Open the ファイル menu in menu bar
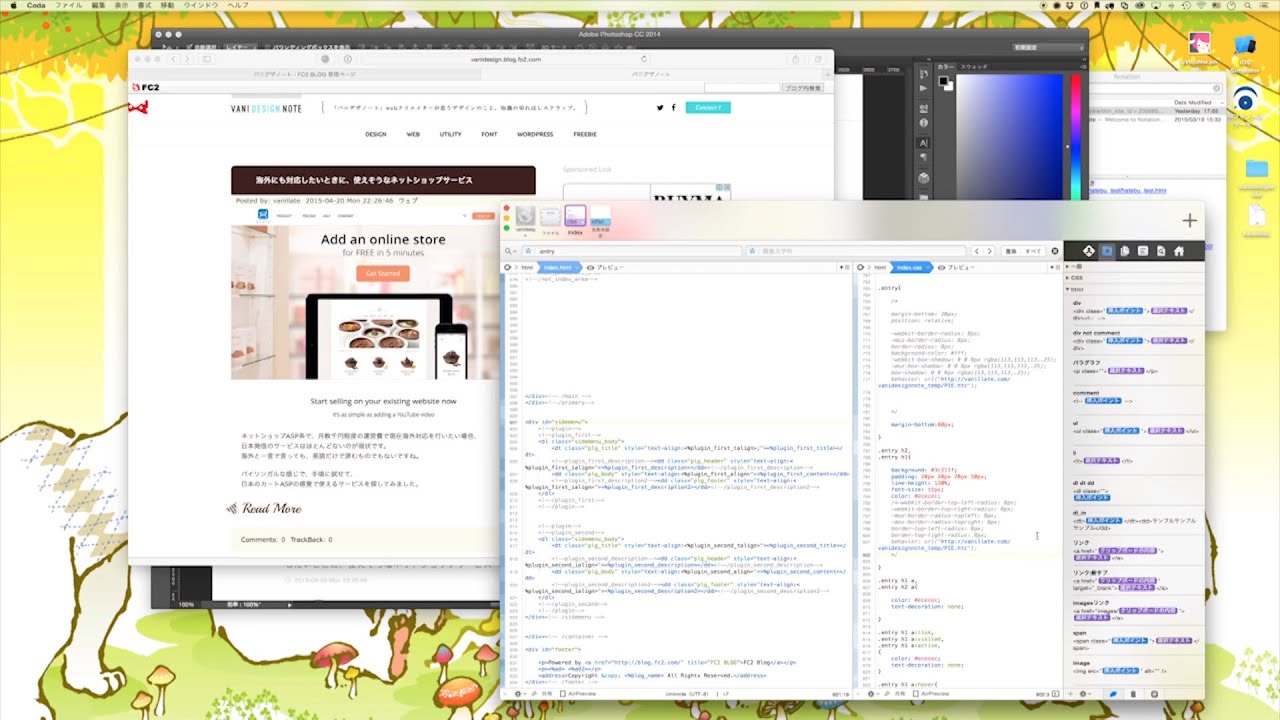Screen dimensions: 1280x720 (69, 5)
